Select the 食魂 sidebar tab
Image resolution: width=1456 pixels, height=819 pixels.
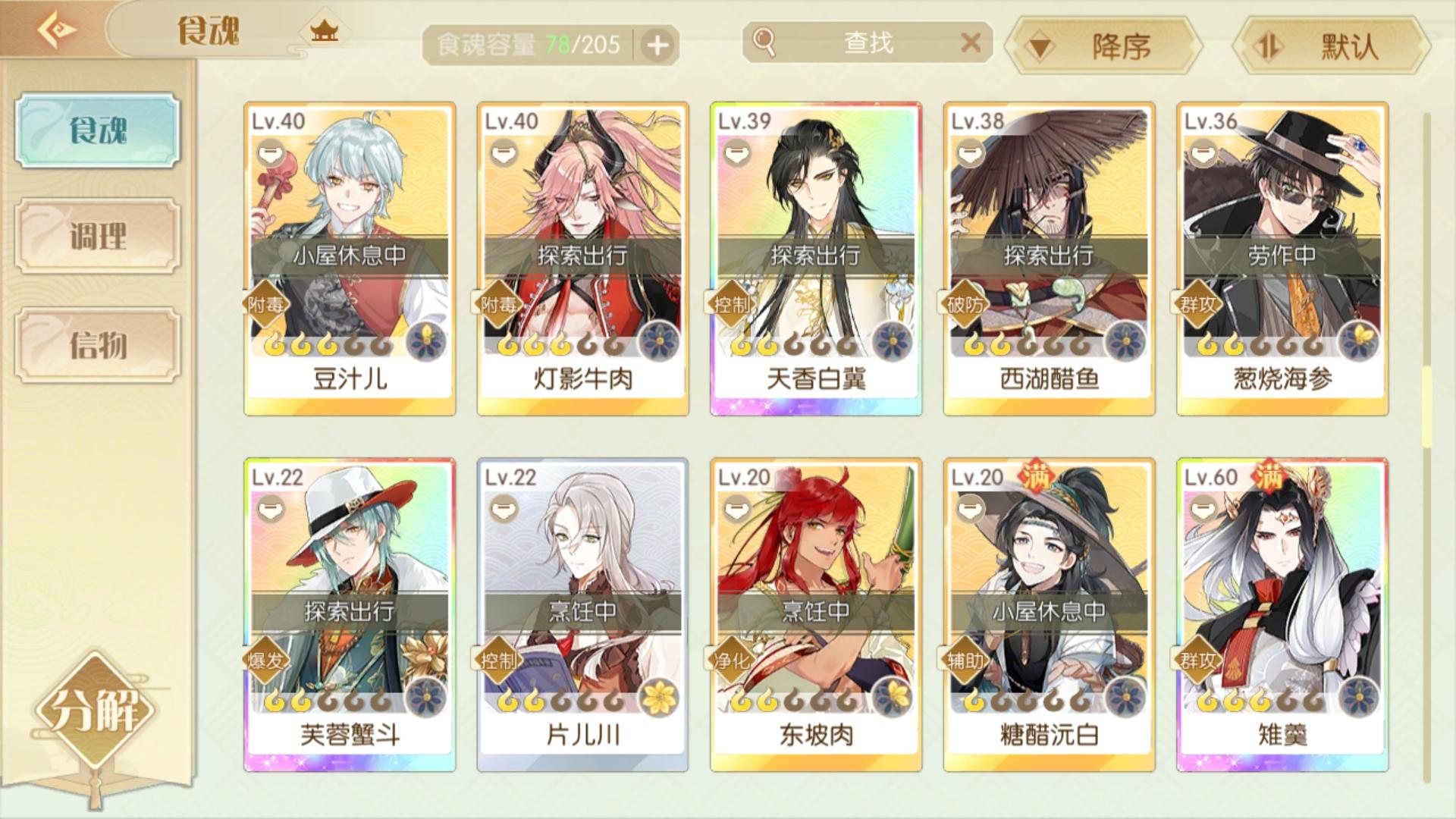point(98,130)
